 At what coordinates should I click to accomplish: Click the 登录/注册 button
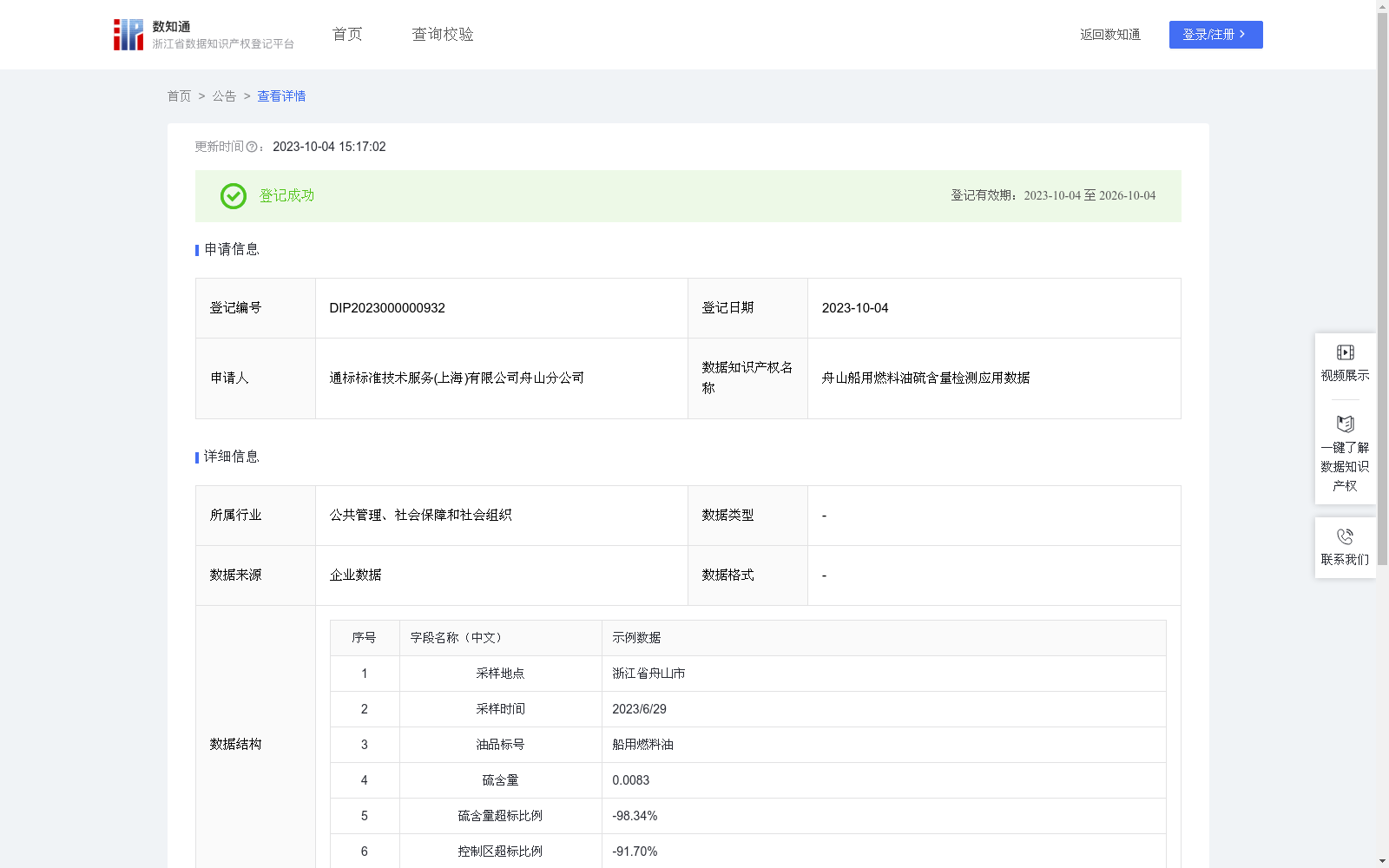click(x=1215, y=35)
